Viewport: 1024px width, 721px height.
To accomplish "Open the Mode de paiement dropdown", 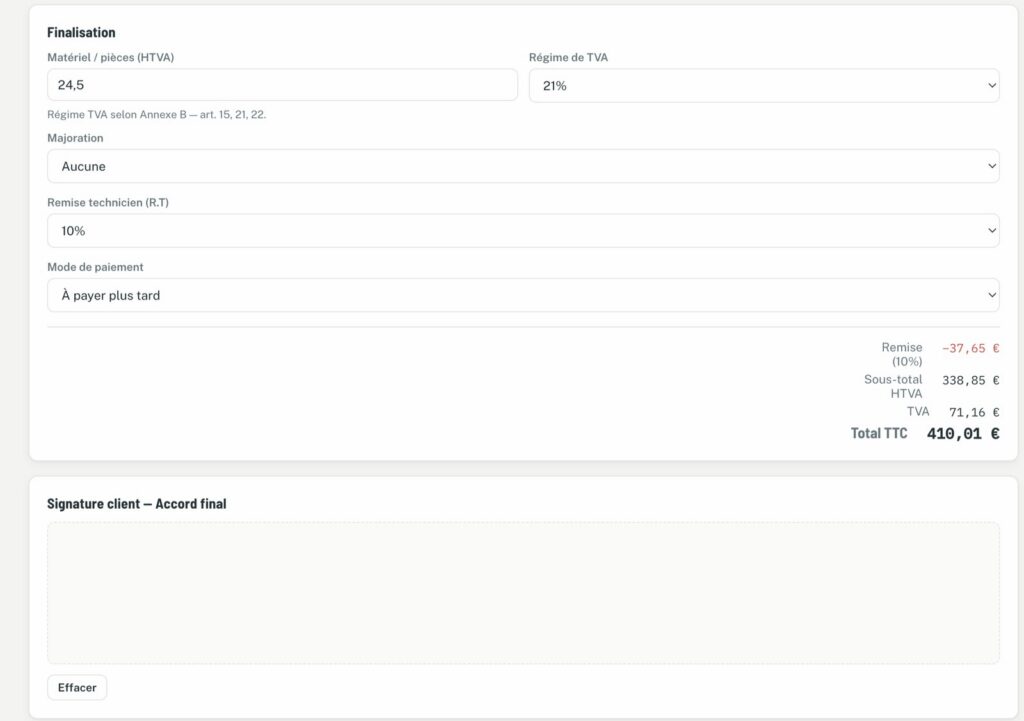I will pyautogui.click(x=523, y=295).
